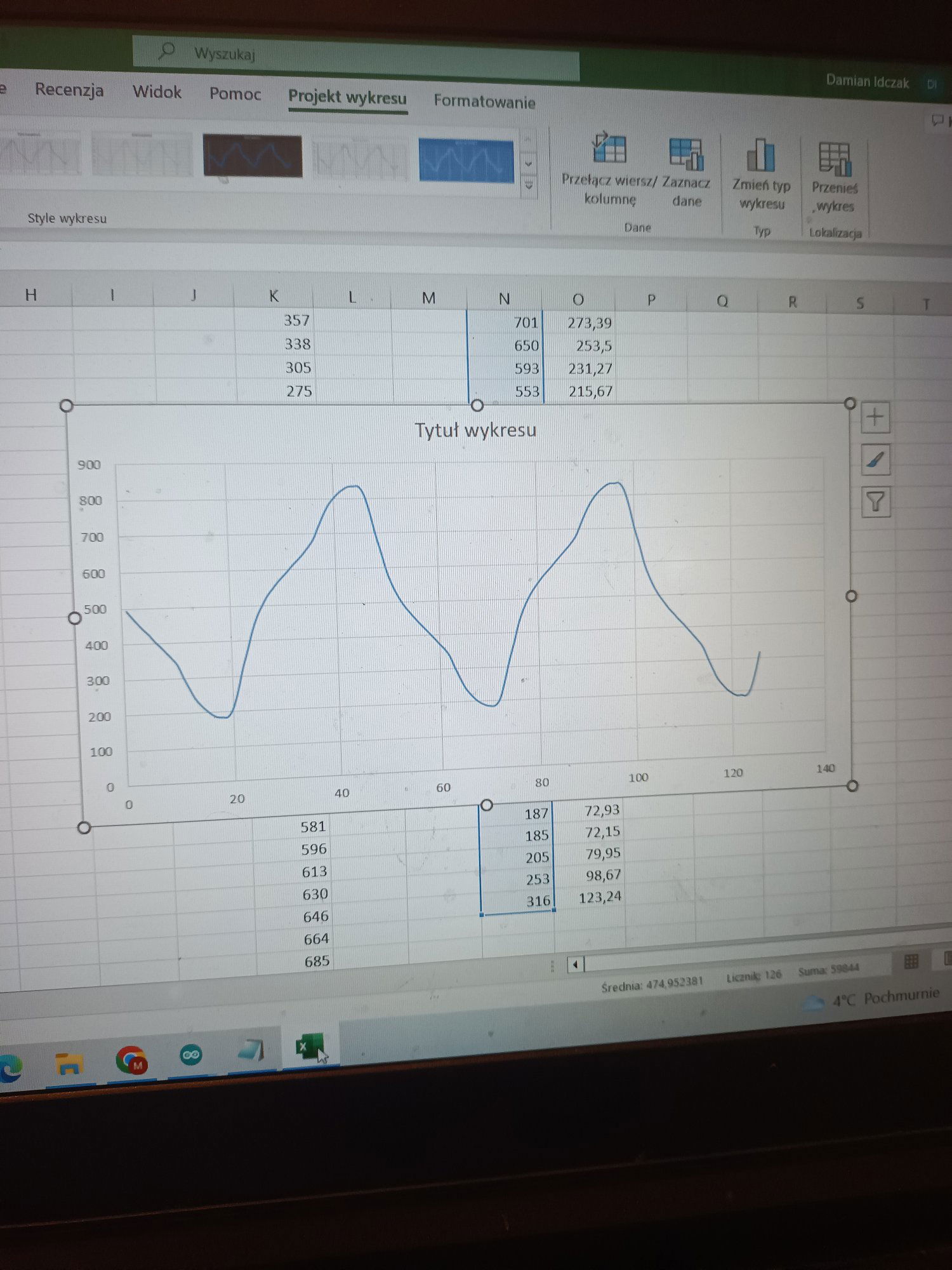Click cell with value 72,93
This screenshot has width=952, height=1270.
click(x=588, y=810)
